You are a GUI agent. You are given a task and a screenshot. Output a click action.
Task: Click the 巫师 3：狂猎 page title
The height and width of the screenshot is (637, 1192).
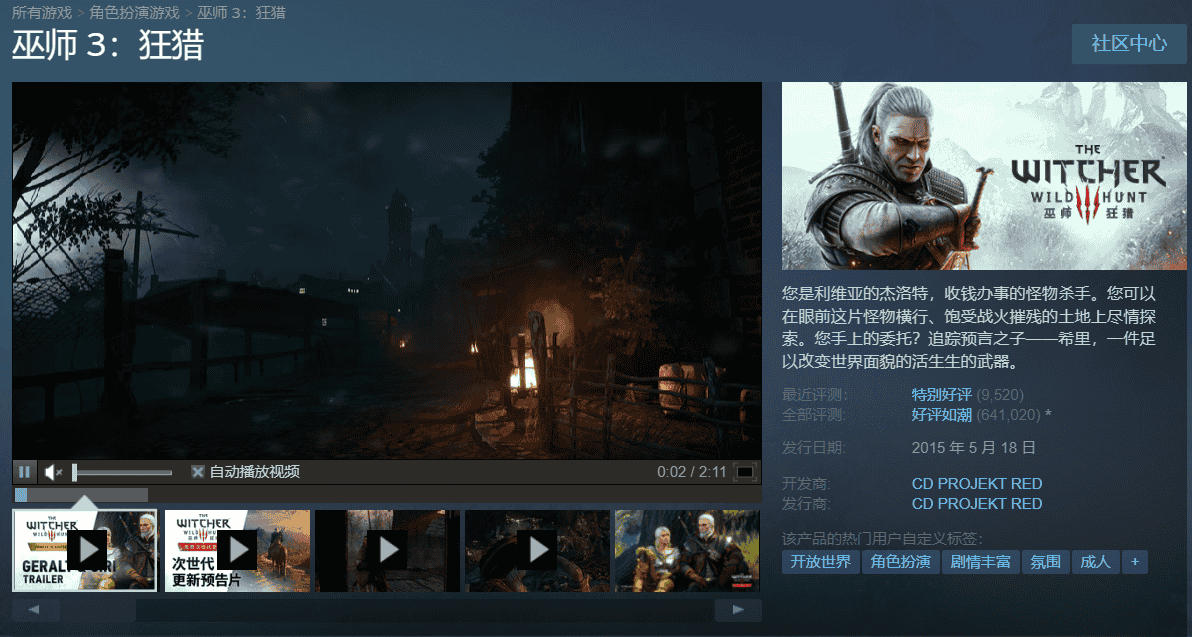108,46
